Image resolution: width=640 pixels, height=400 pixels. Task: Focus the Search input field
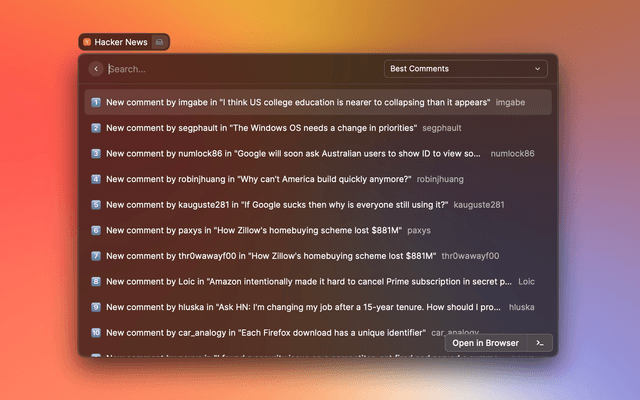coord(240,69)
